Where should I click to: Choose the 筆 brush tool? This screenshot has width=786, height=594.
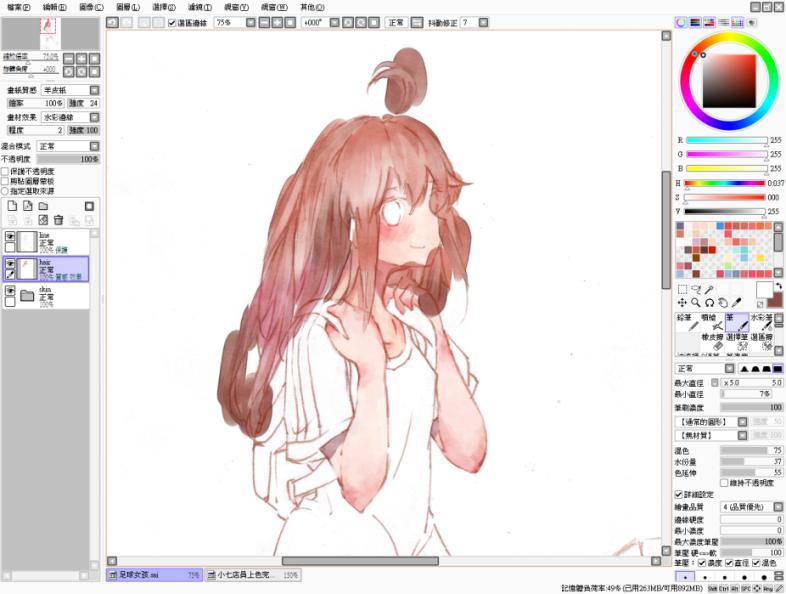pyautogui.click(x=736, y=322)
